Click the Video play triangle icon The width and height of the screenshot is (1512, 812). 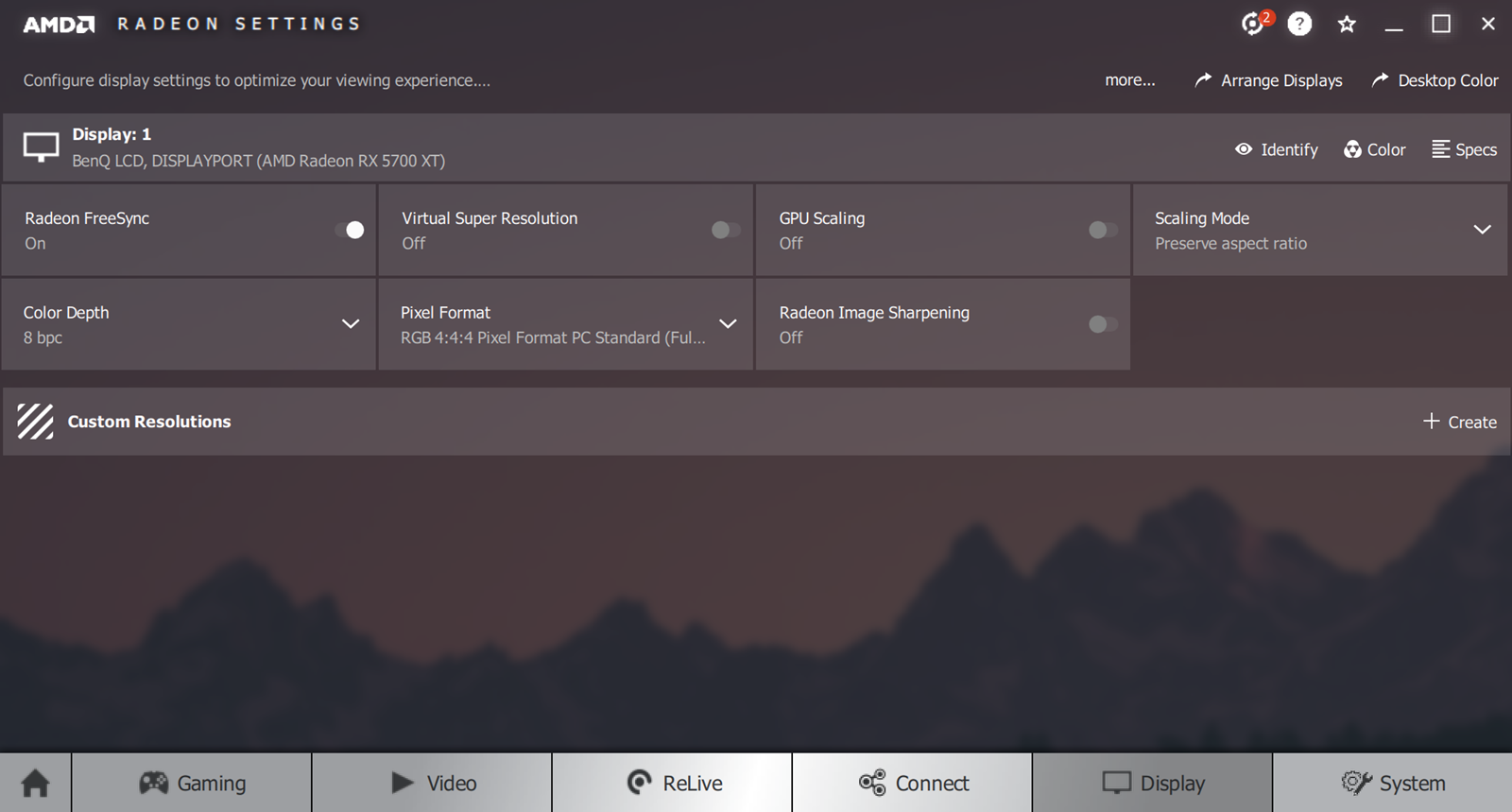pos(403,783)
